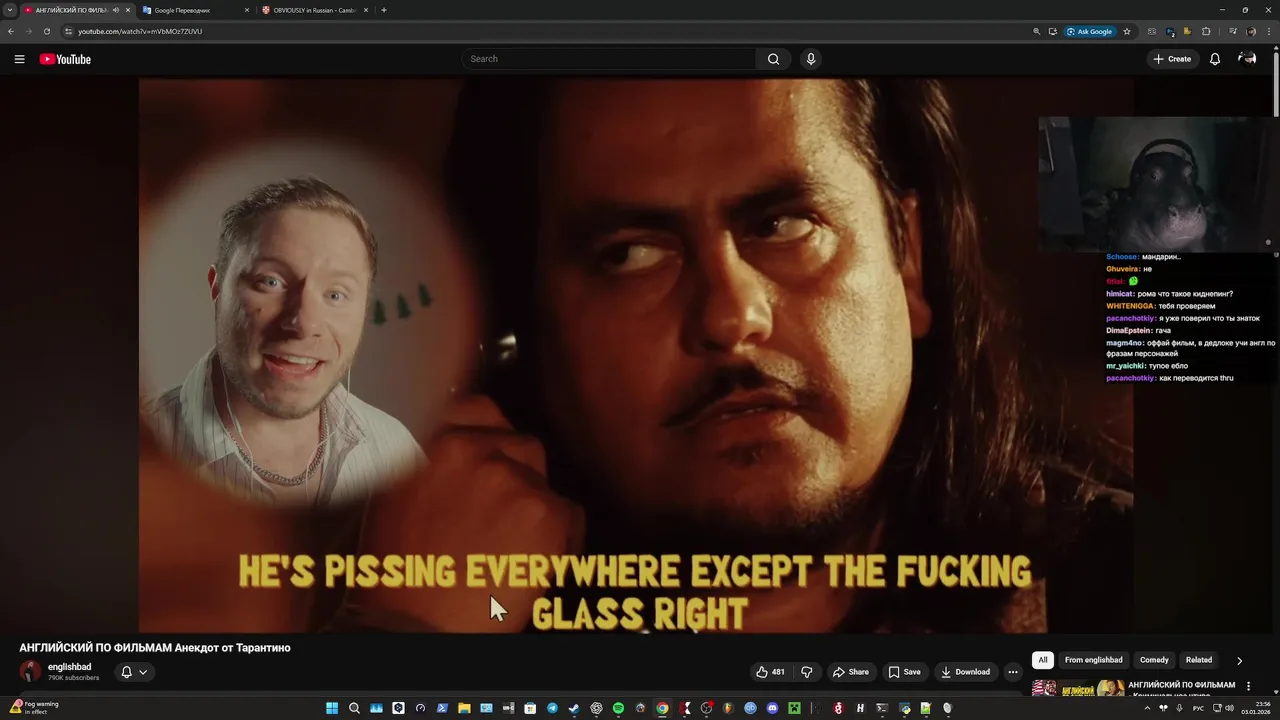Open Spotify from the taskbar

pos(618,708)
